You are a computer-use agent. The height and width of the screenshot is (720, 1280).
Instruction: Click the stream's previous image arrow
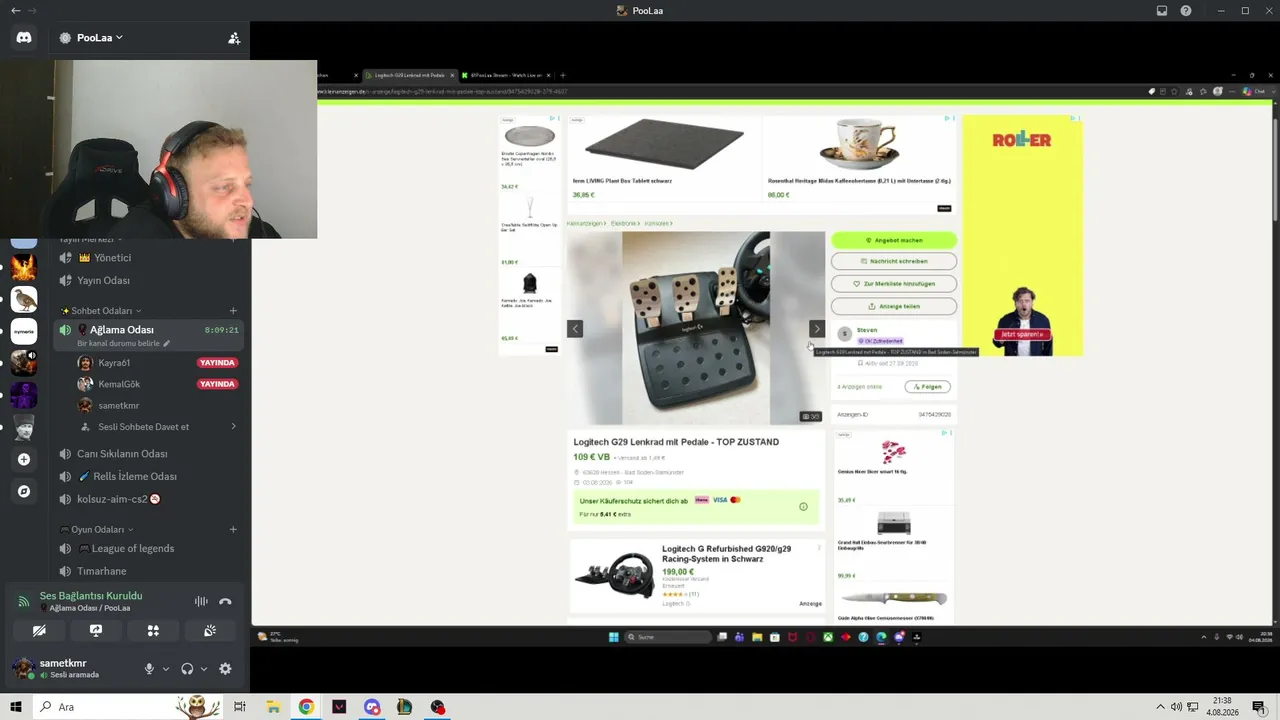(x=575, y=329)
